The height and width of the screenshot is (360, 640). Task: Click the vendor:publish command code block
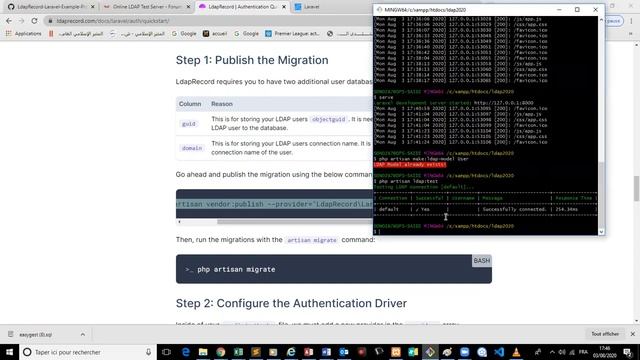click(x=274, y=204)
